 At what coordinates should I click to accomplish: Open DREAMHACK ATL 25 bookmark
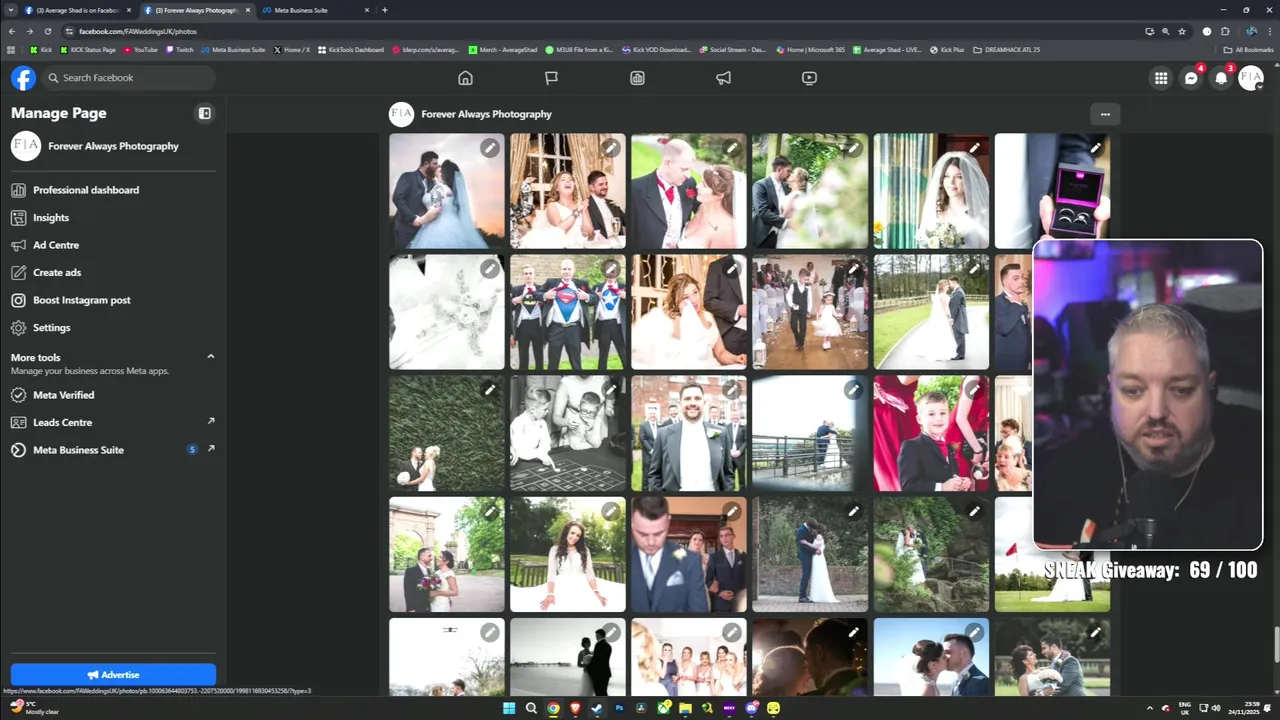tap(1007, 49)
